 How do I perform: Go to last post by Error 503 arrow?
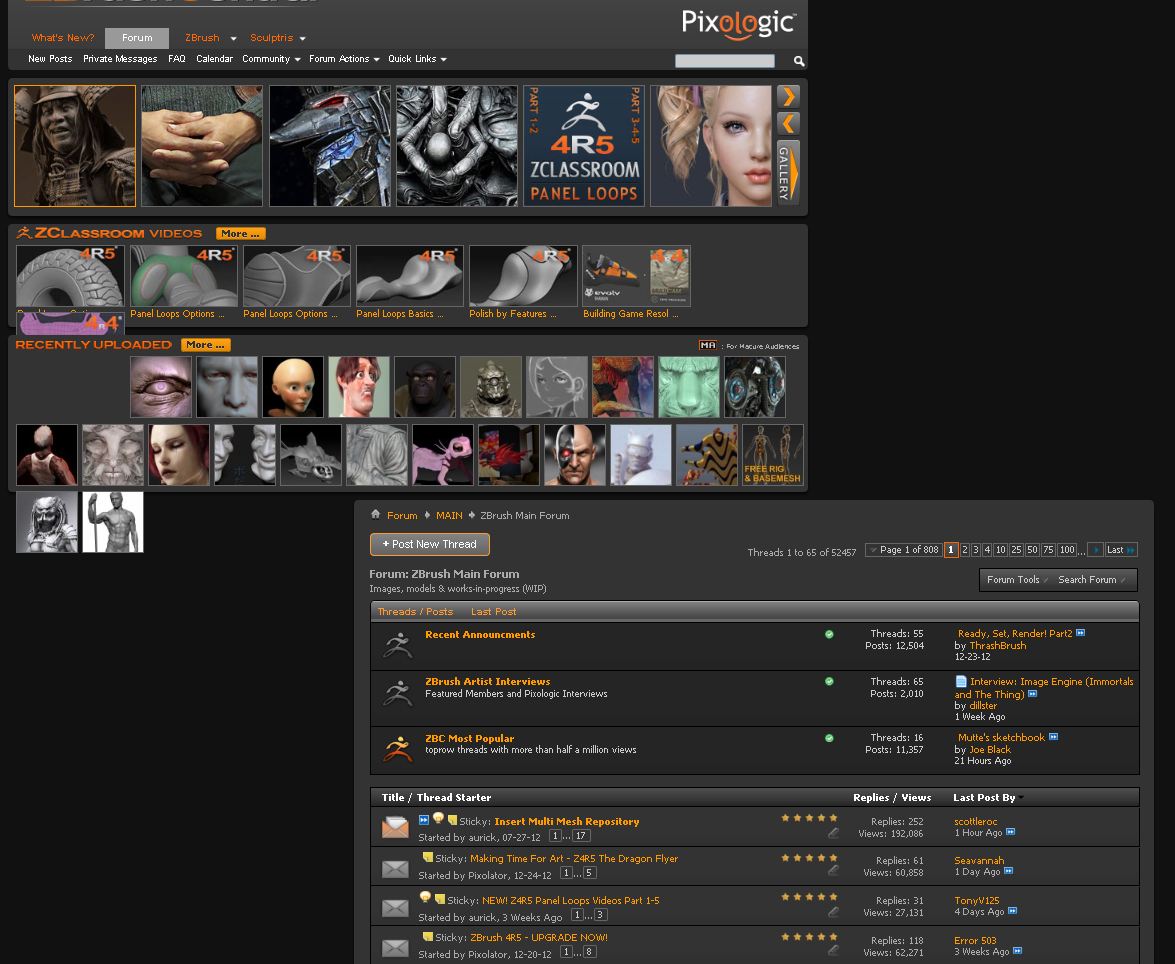coord(1018,951)
